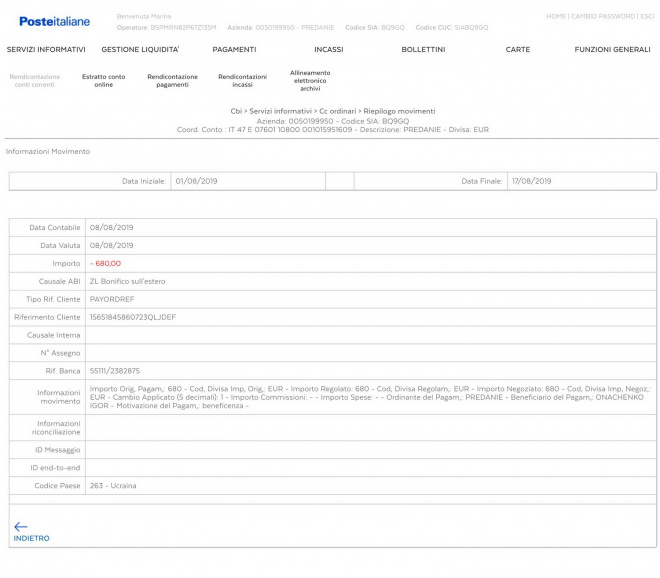
Task: Open the GESTIONE LIQUIDITA' menu
Action: [140, 49]
